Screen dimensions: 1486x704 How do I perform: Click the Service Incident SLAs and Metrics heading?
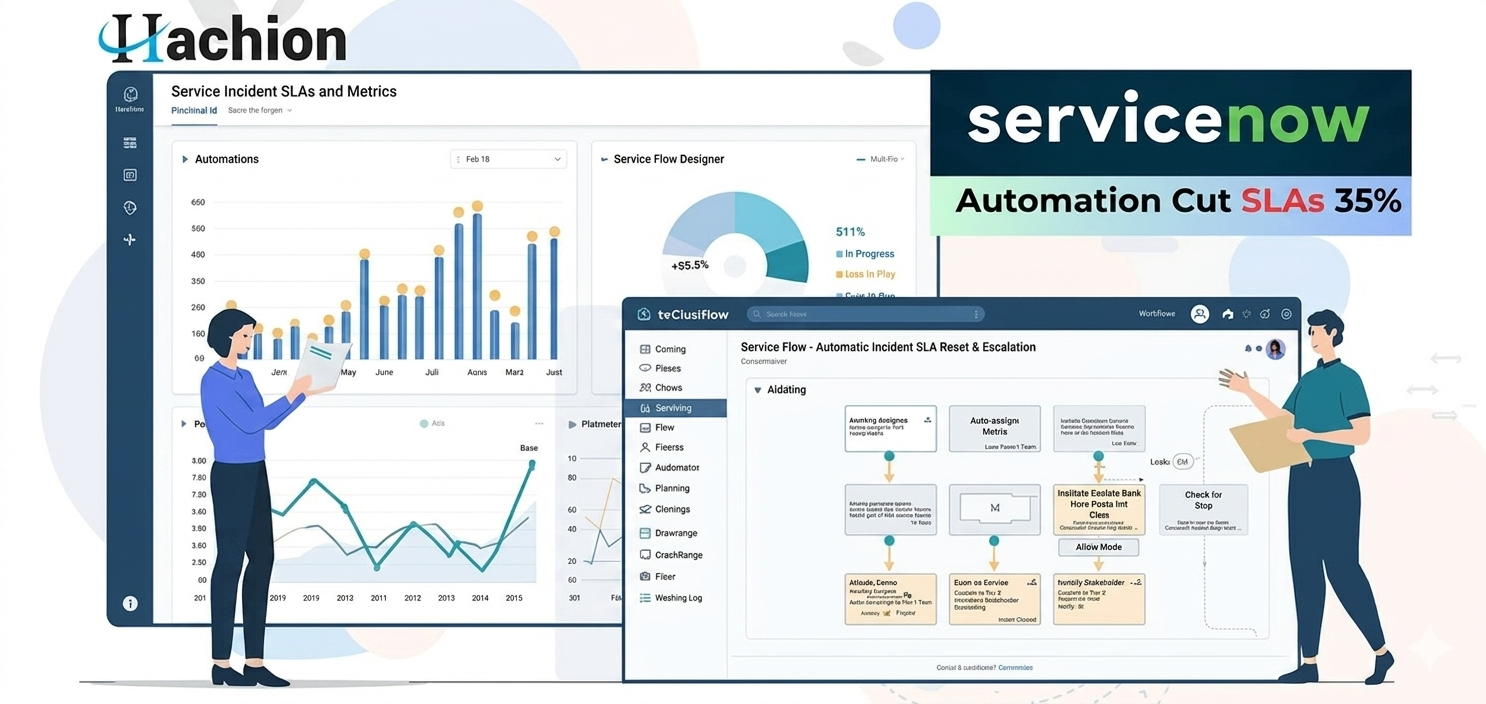[x=284, y=91]
